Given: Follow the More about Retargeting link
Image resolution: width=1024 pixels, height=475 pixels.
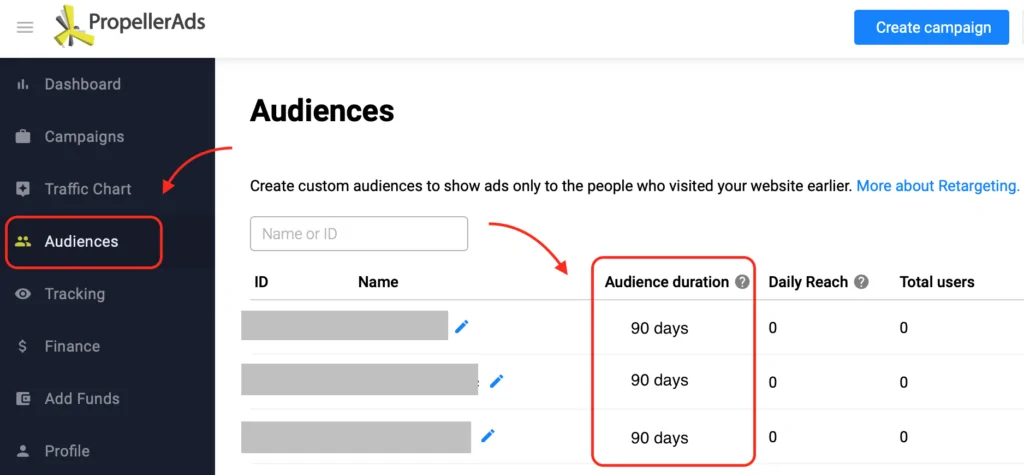Looking at the screenshot, I should coord(938,186).
